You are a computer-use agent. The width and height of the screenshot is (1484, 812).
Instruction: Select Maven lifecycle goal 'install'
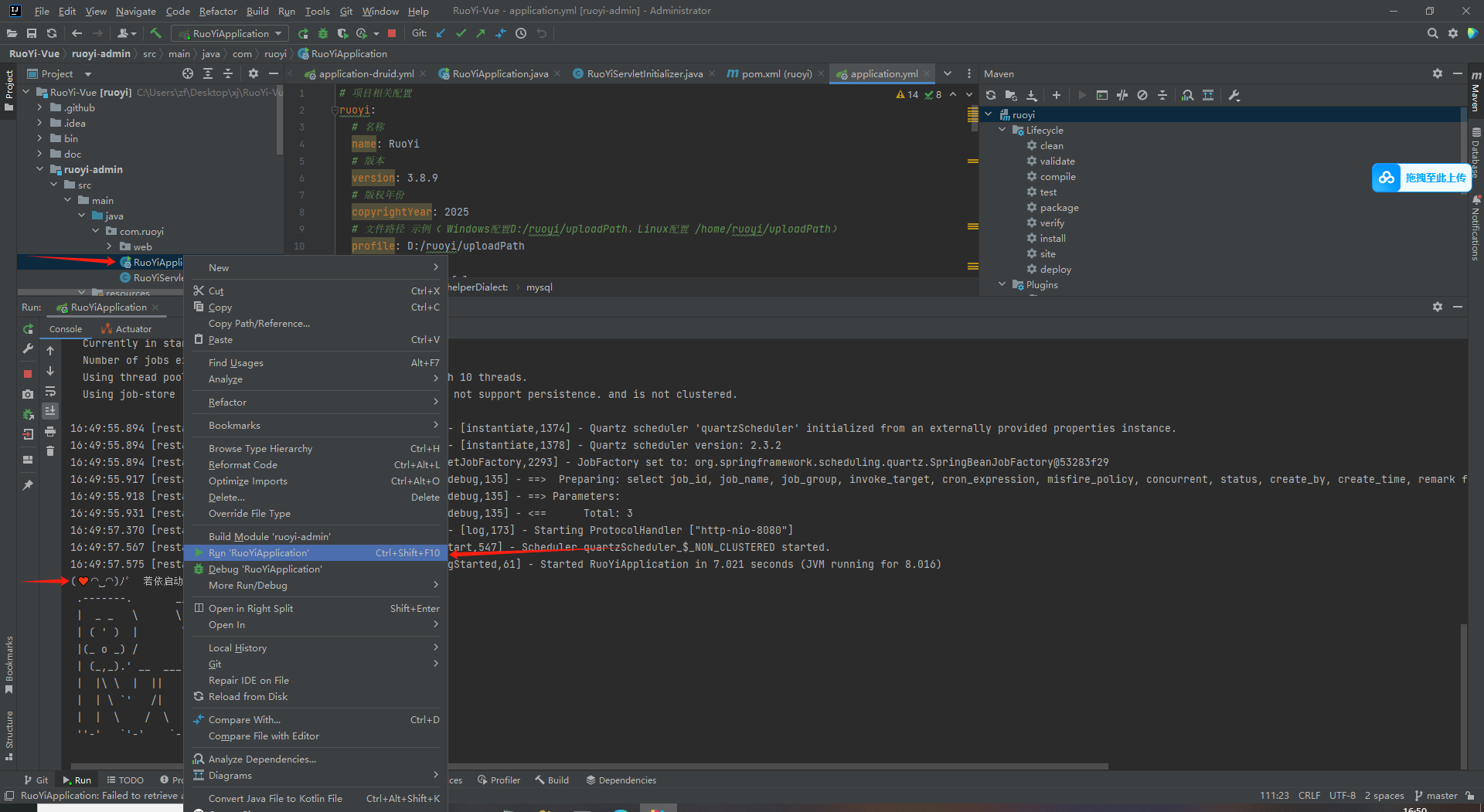(1052, 238)
